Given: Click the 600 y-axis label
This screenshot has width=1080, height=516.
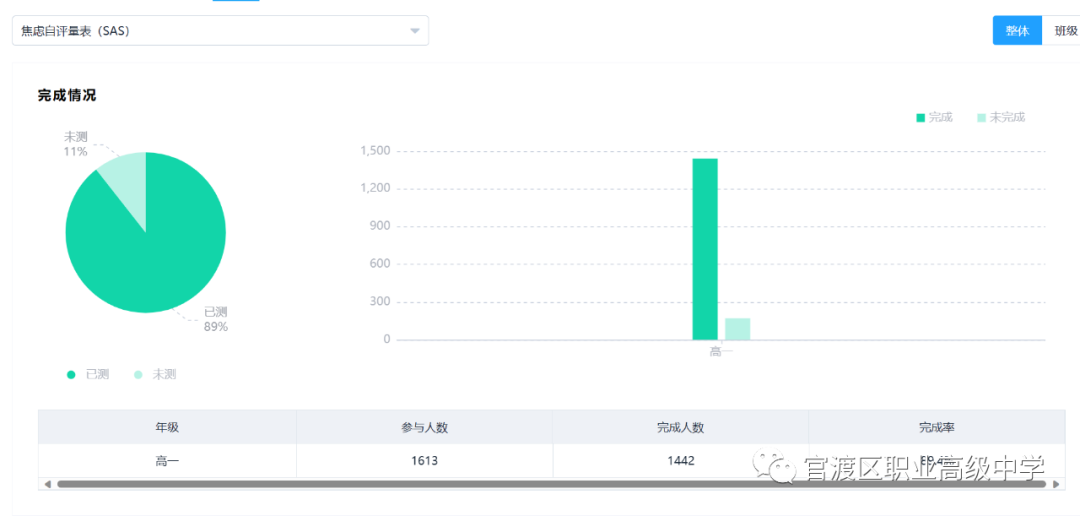Looking at the screenshot, I should click(380, 264).
